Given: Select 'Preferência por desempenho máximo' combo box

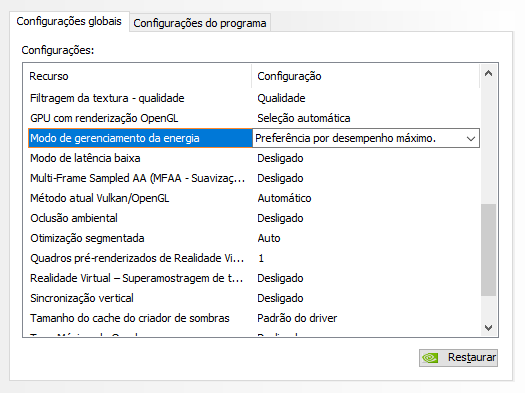Looking at the screenshot, I should (366, 138).
